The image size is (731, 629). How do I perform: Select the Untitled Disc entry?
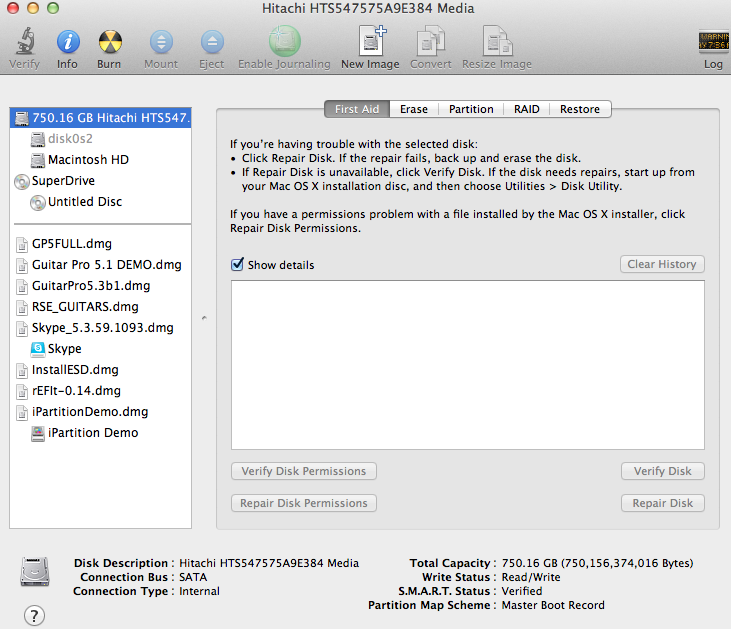(x=100, y=201)
